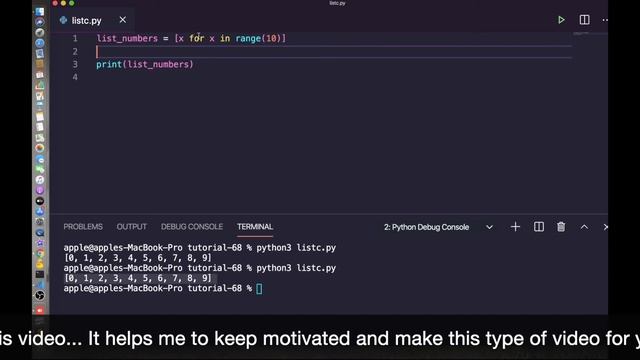Switch to the PROBLEMS panel tab
Image resolution: width=640 pixels, height=360 pixels.
tap(83, 227)
